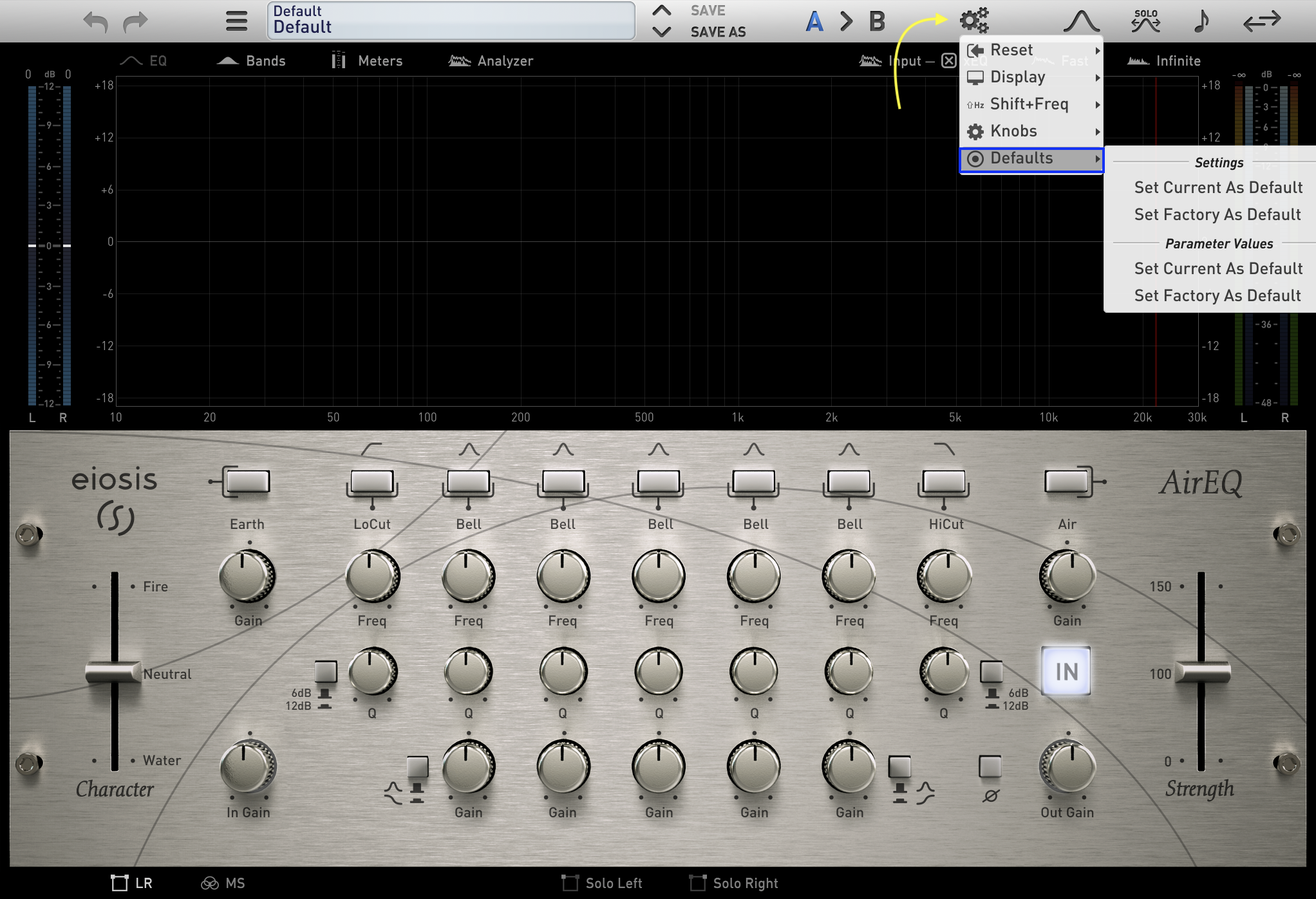
Task: Click the double-arrow resize icon
Action: 1262,21
